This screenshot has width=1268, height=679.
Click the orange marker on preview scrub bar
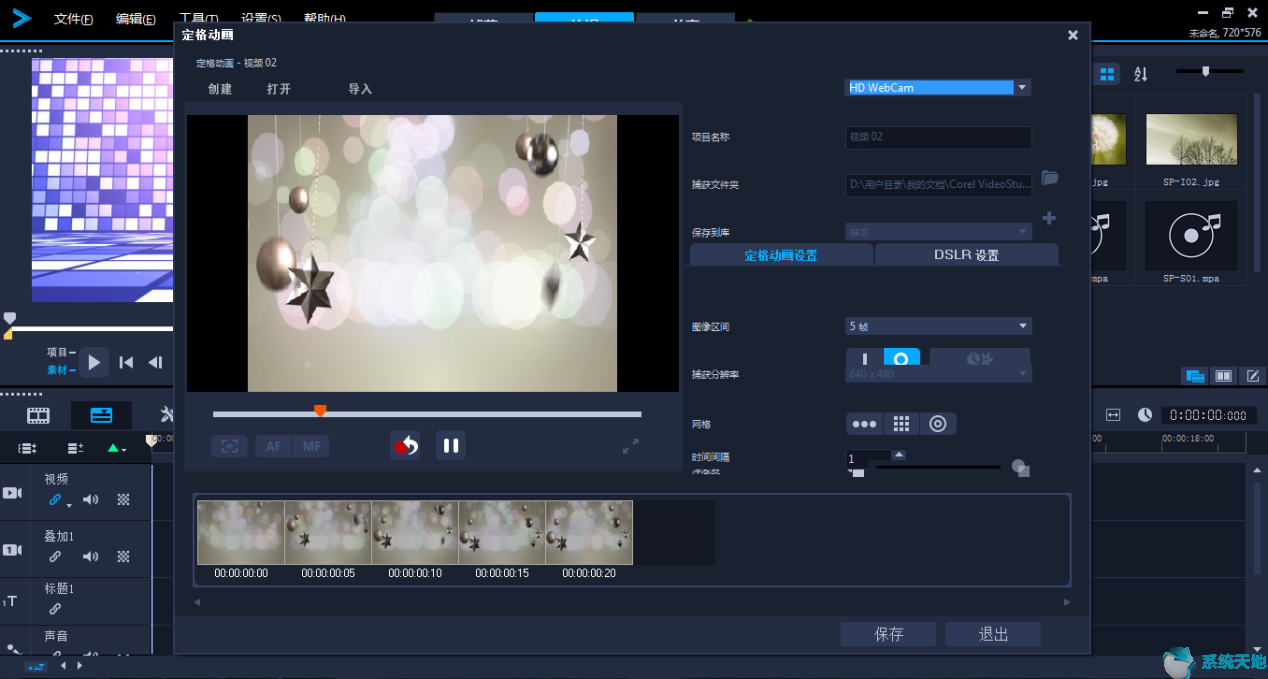pyautogui.click(x=320, y=410)
